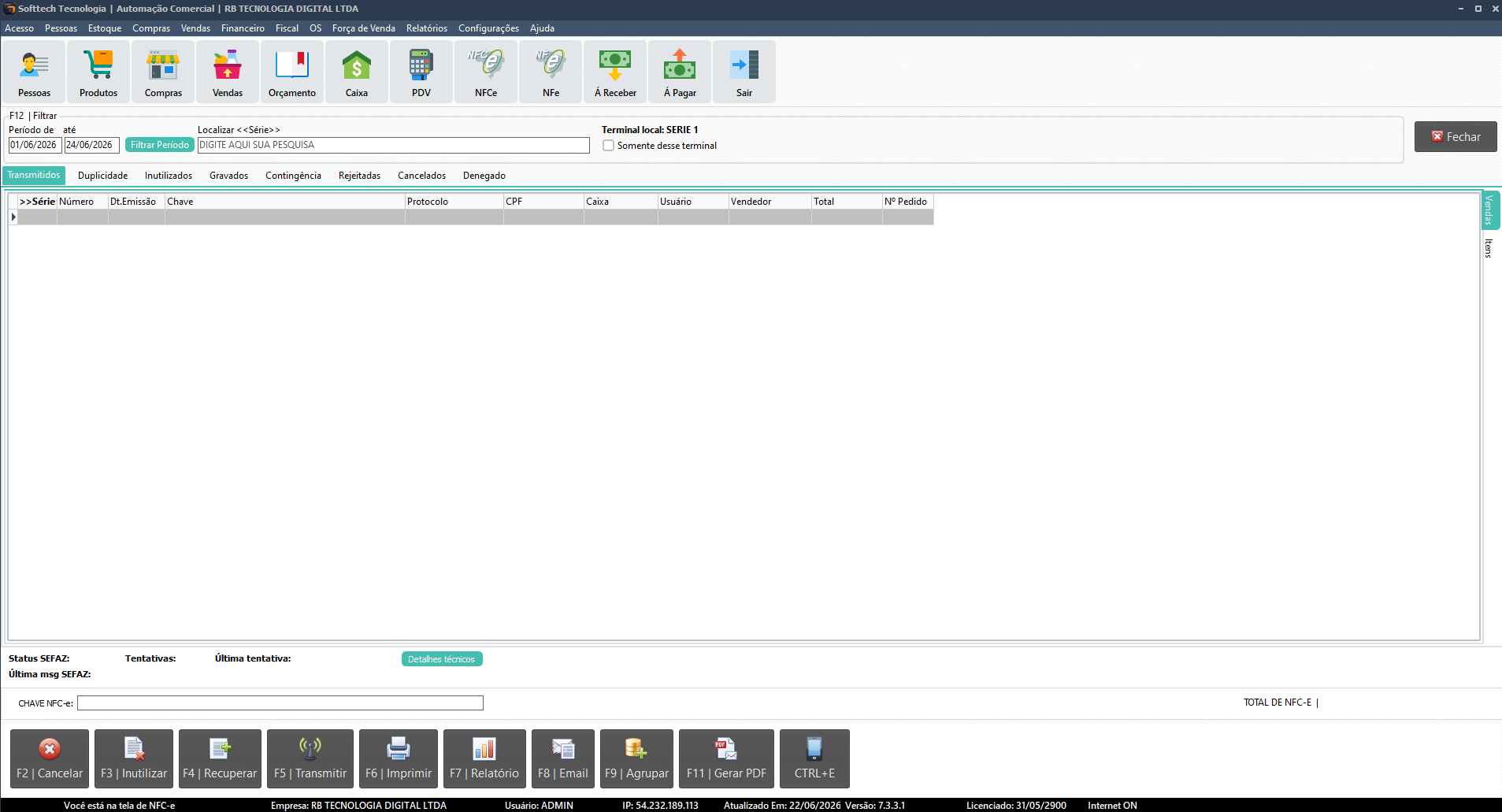Click F11 Gerar PDF button
Viewport: 1502px width, 812px height.
click(x=726, y=758)
